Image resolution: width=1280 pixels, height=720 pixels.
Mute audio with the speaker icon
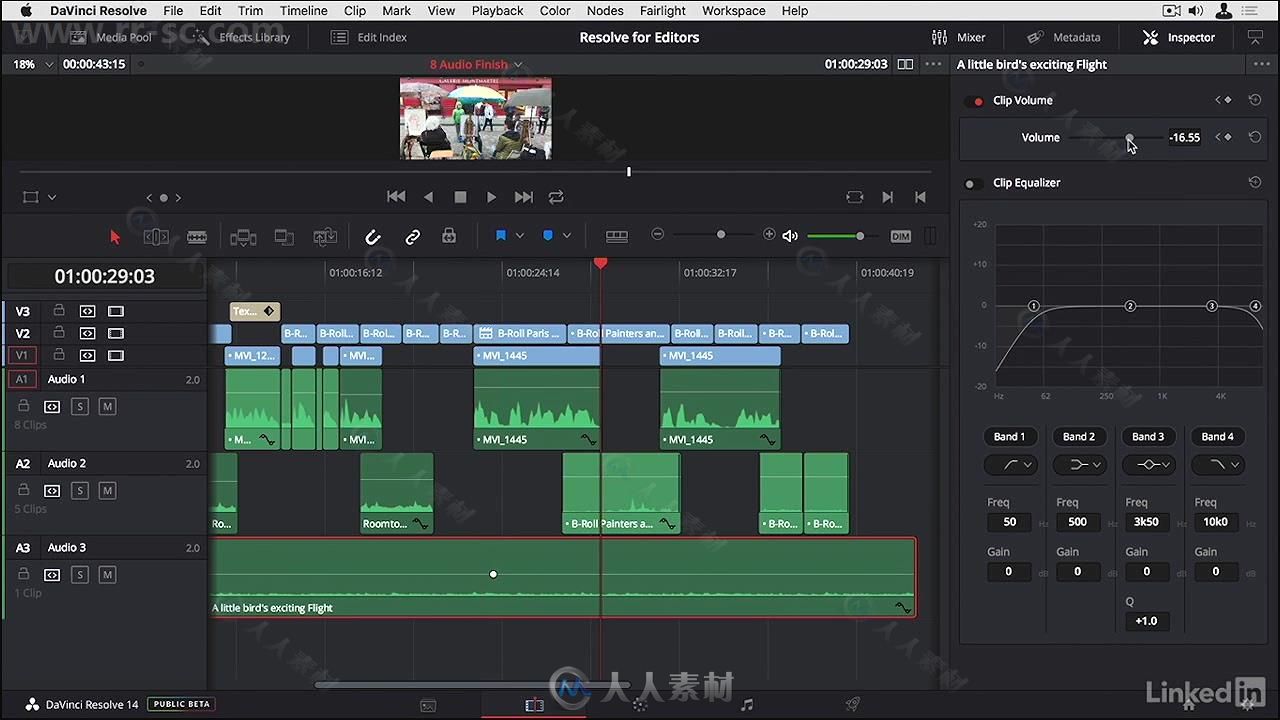click(790, 236)
